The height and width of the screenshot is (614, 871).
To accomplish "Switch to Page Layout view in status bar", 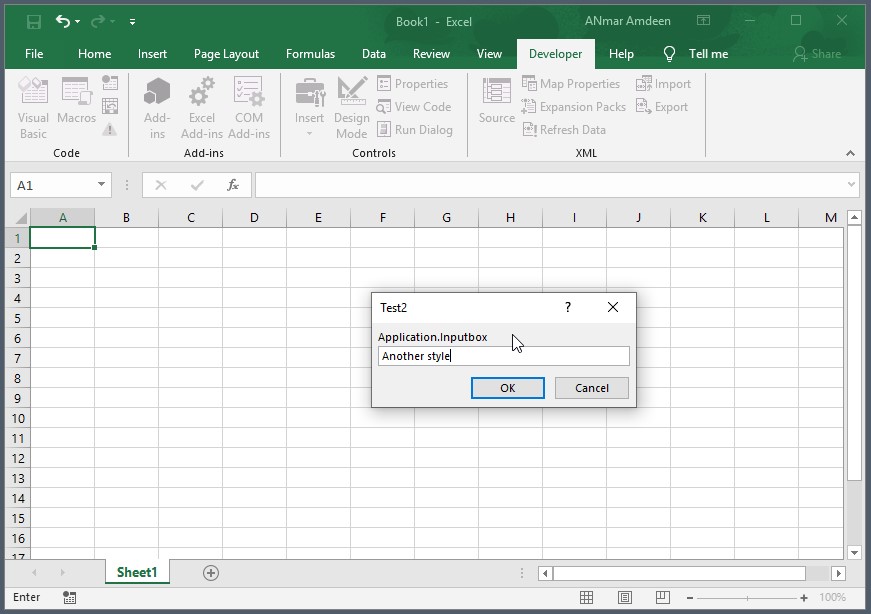I will (625, 598).
